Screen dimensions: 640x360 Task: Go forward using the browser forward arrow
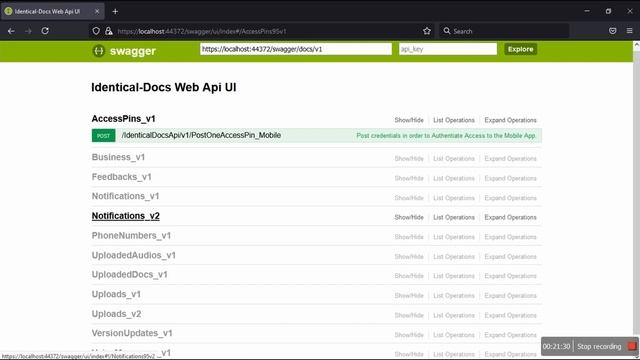pyautogui.click(x=28, y=31)
